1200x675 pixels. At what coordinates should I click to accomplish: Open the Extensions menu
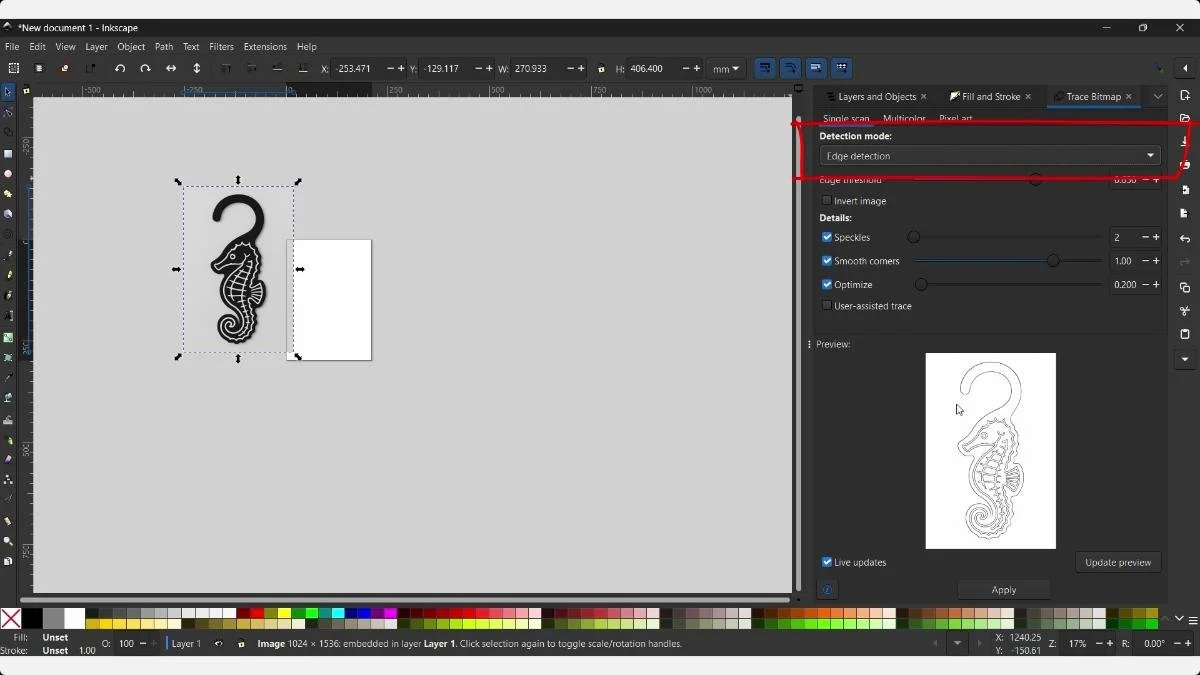pyautogui.click(x=265, y=47)
